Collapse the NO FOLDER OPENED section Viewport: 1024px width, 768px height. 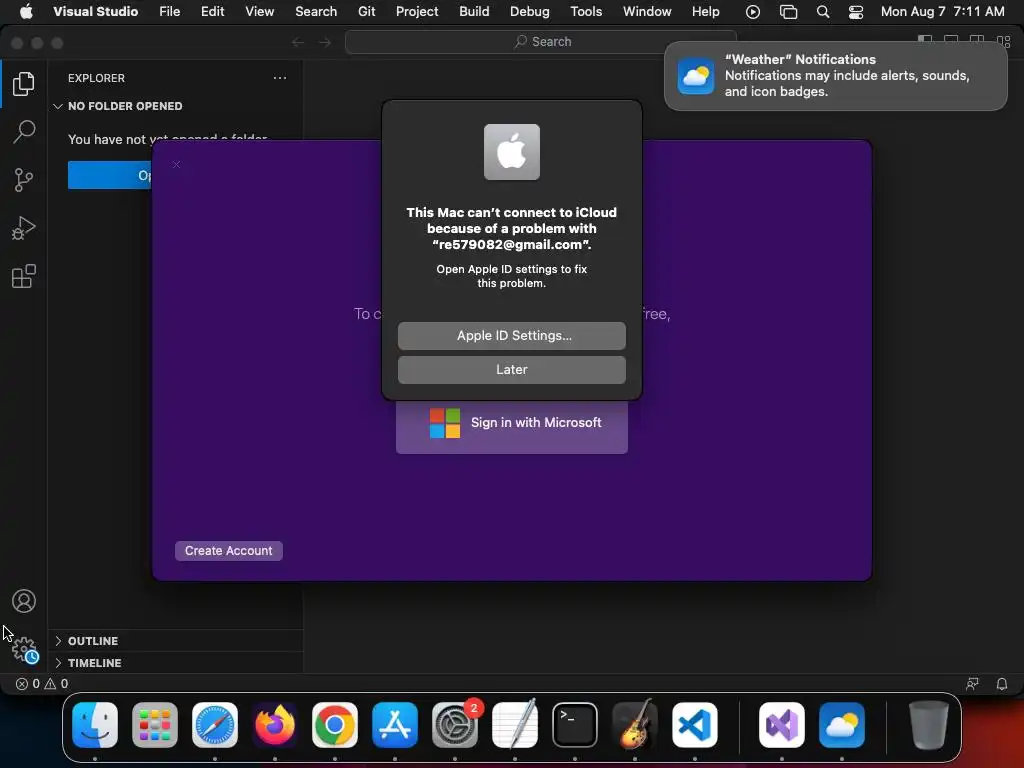pos(175,106)
